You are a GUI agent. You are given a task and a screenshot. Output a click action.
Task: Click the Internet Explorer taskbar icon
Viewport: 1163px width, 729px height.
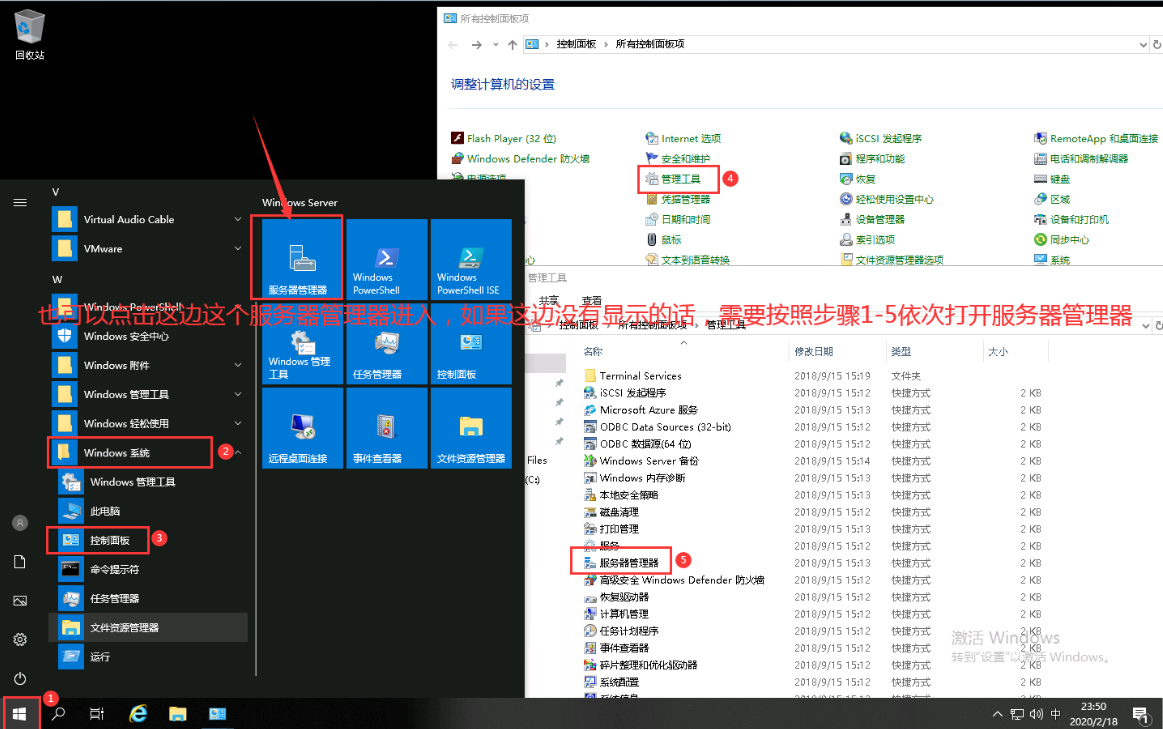[x=138, y=714]
